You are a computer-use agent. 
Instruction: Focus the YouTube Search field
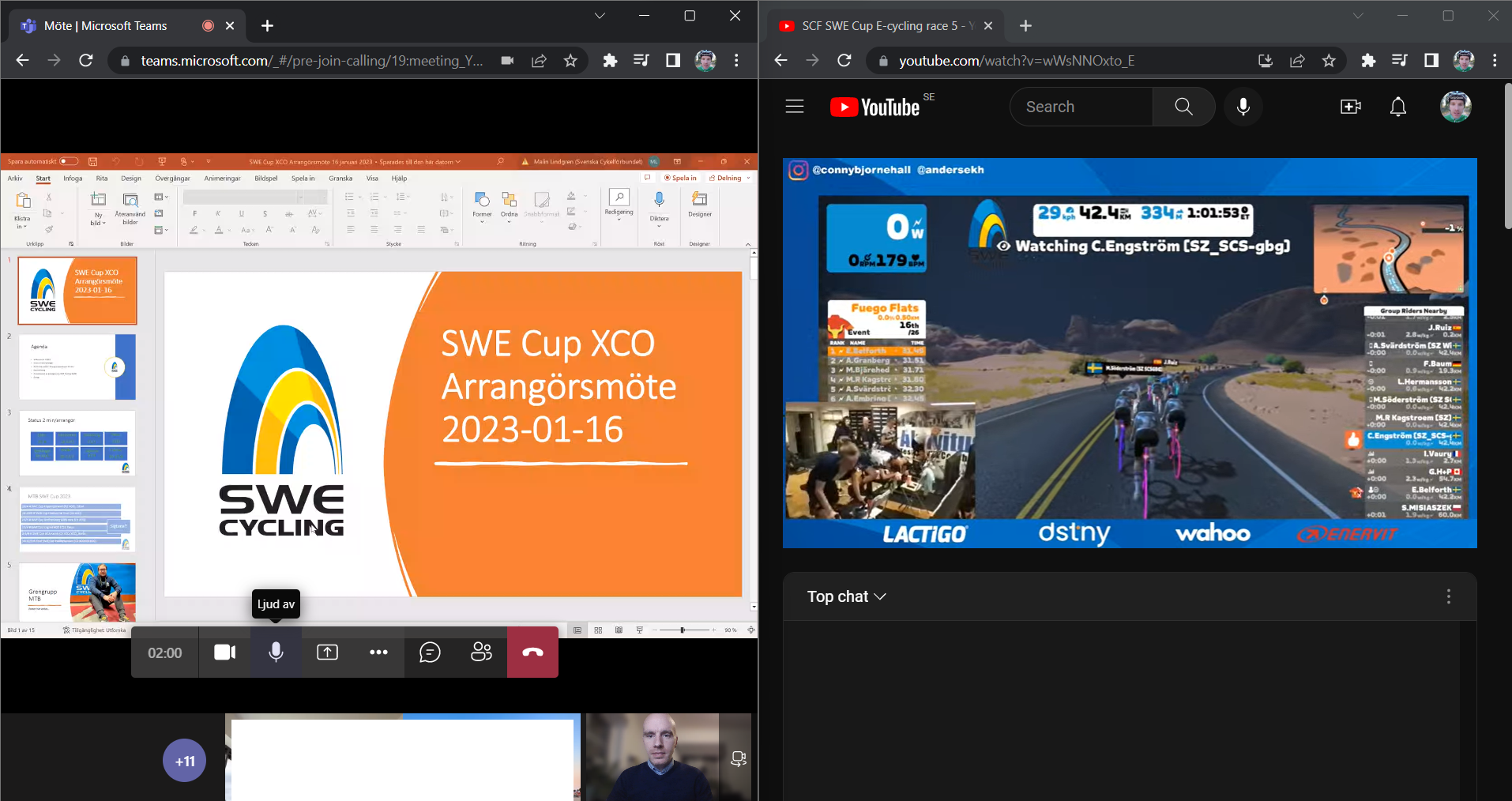[x=1081, y=107]
